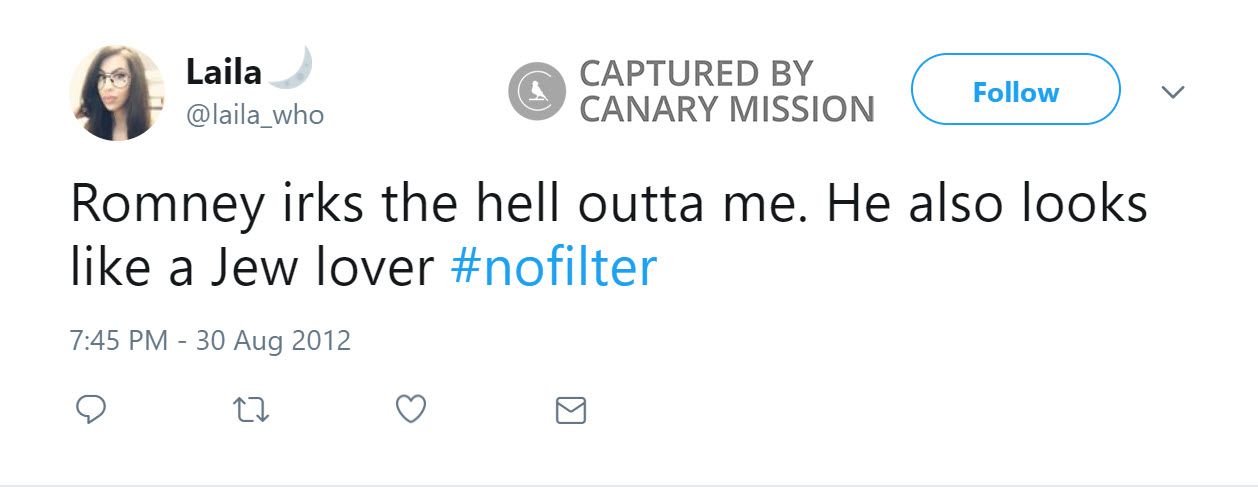The image size is (1258, 487).
Task: Click the CAPTURED BY watermark text
Action: point(695,74)
